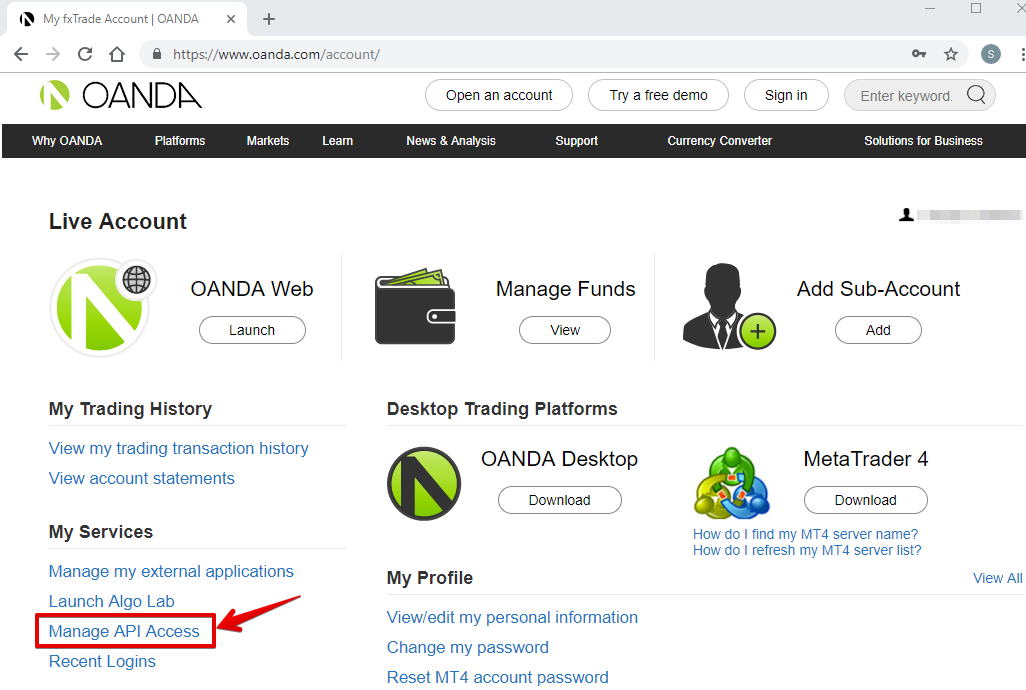Open the Change my password link
The height and width of the screenshot is (690, 1026).
click(468, 647)
